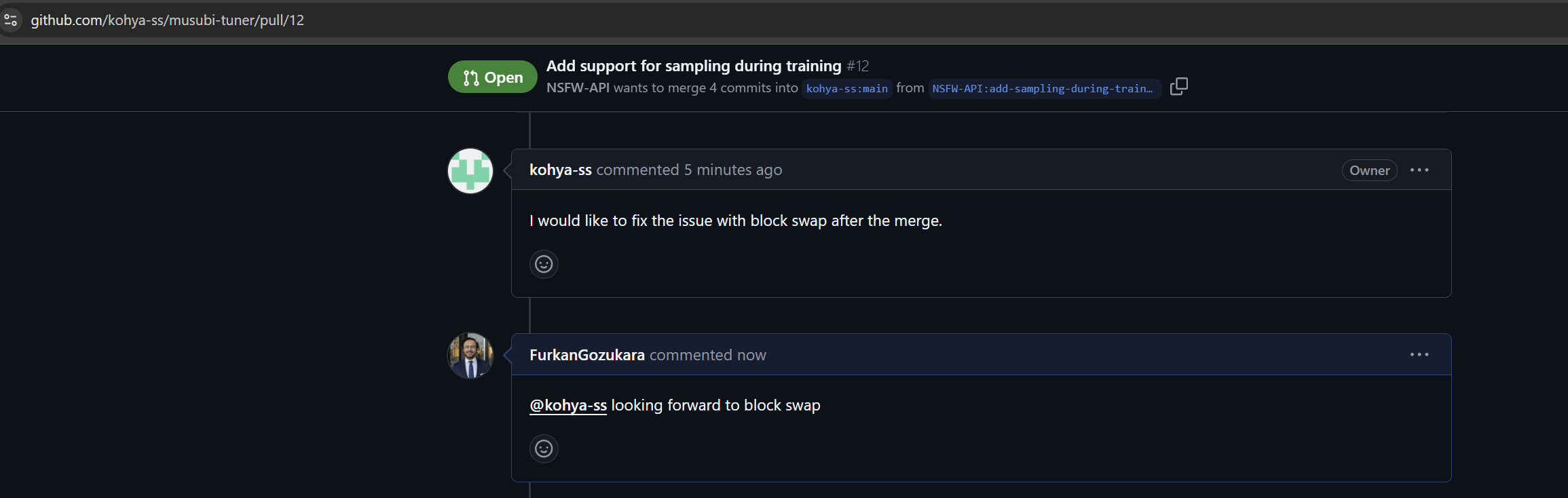Click the browser site information icon
The height and width of the screenshot is (498, 1568).
pos(11,20)
